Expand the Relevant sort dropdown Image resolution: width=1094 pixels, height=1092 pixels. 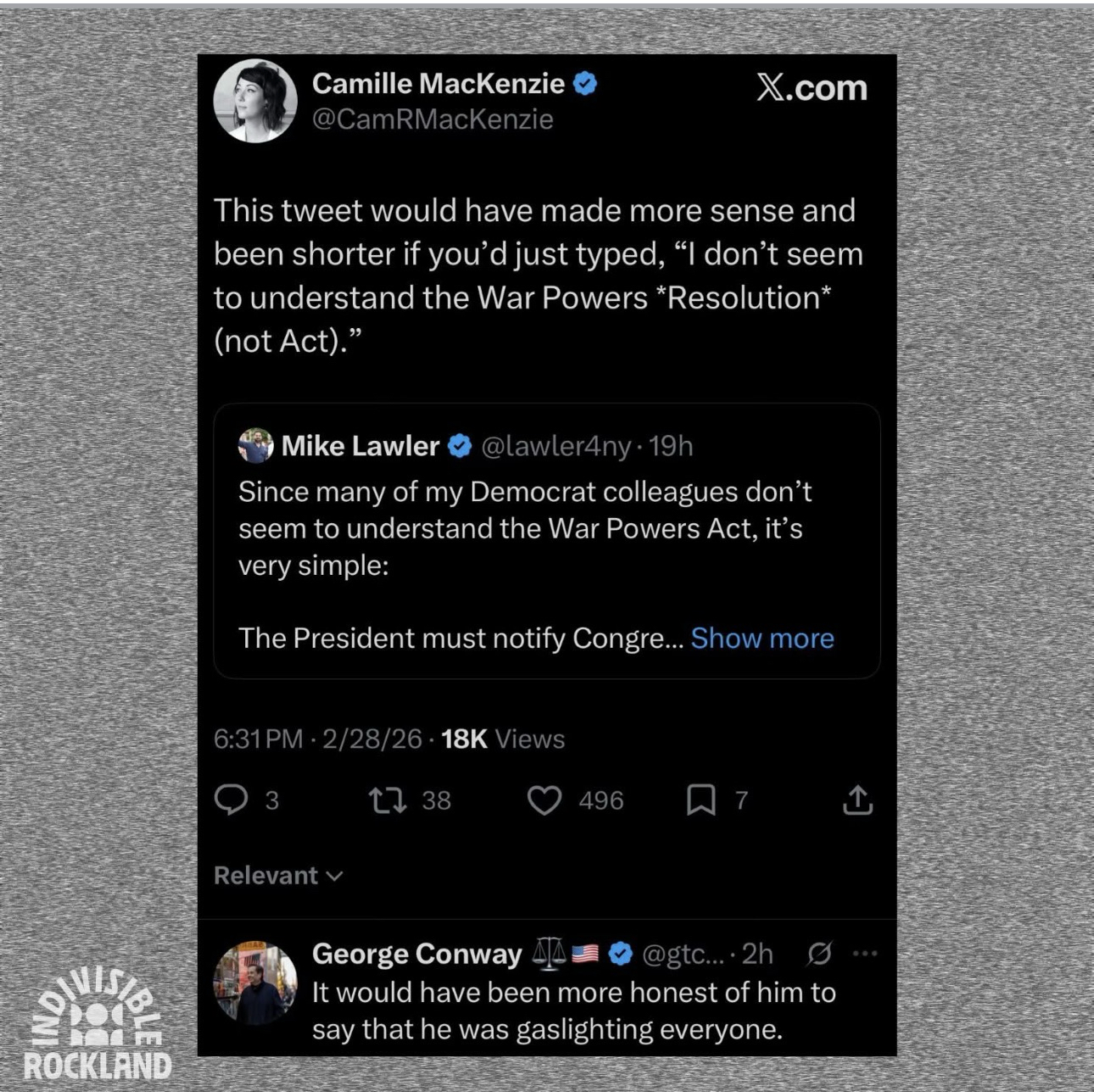278,875
